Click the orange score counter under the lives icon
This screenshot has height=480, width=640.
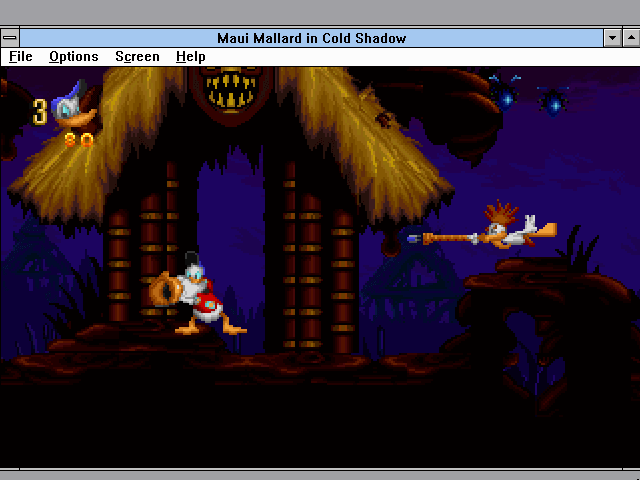[79, 141]
